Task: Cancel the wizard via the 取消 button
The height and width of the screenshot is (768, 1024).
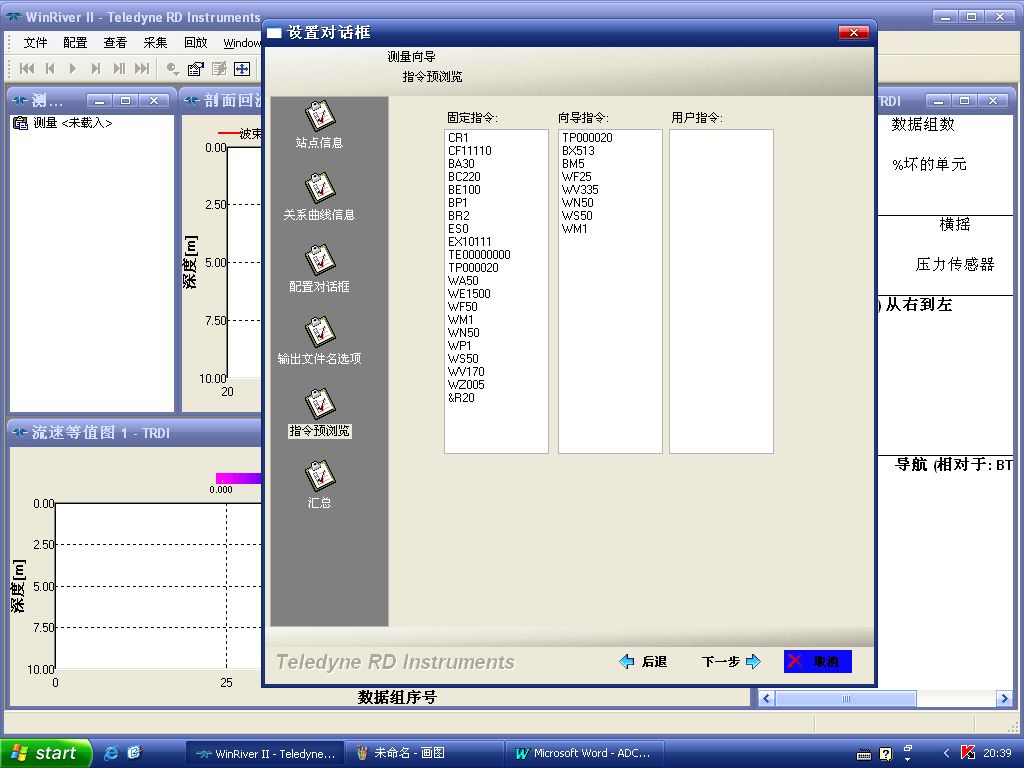Action: coord(816,661)
